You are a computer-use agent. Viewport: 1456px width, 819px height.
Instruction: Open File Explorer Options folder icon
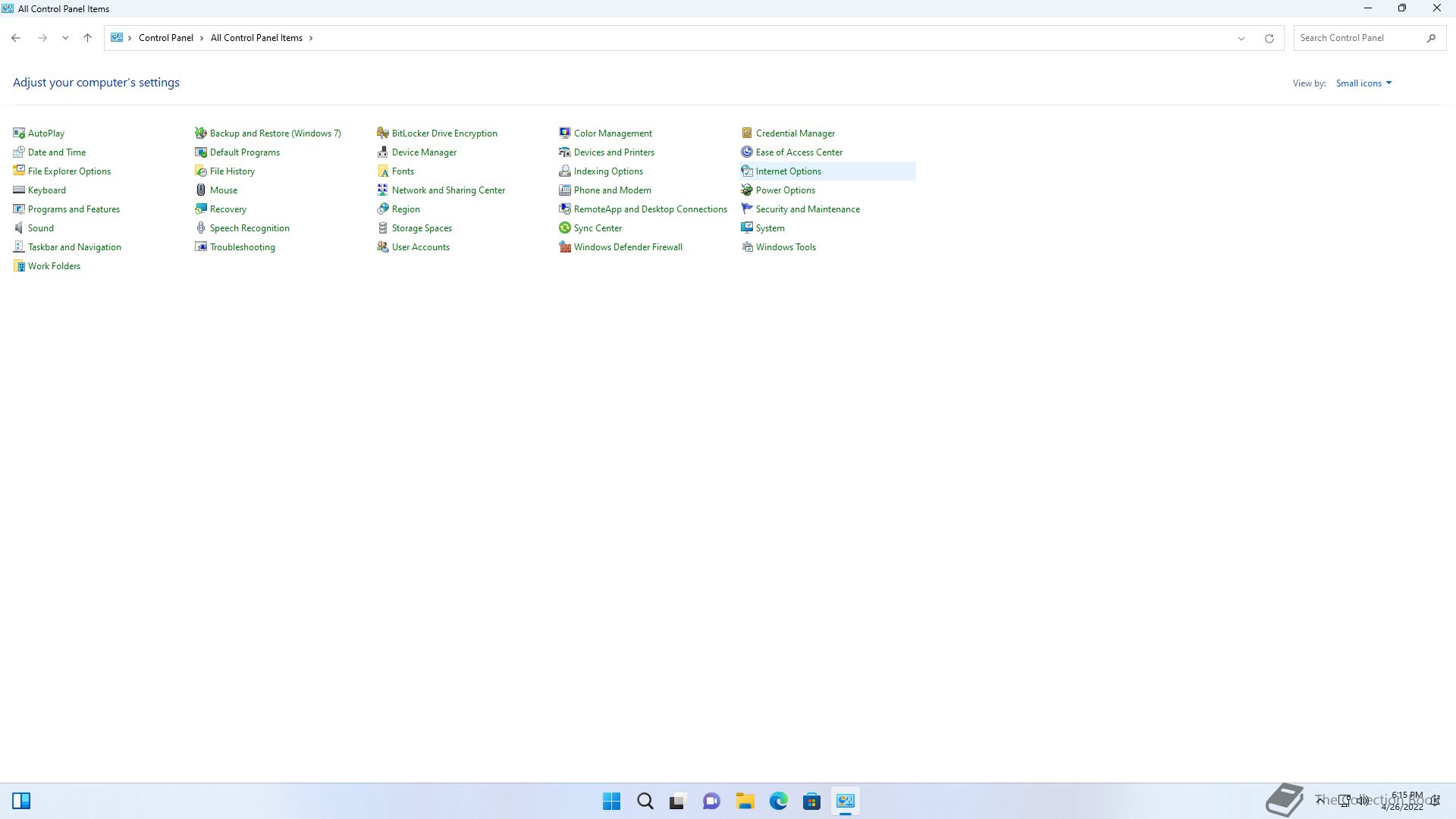coord(19,171)
